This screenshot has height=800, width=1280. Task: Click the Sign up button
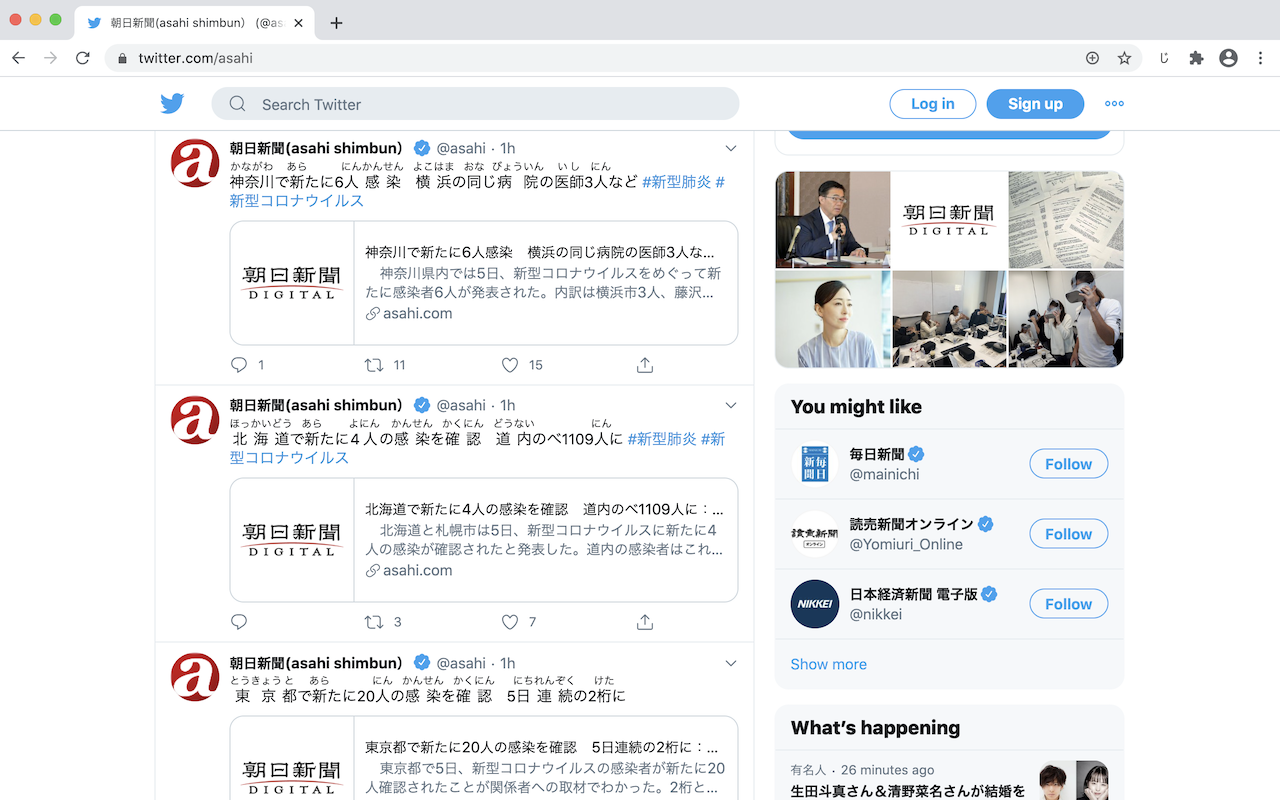click(x=1035, y=104)
